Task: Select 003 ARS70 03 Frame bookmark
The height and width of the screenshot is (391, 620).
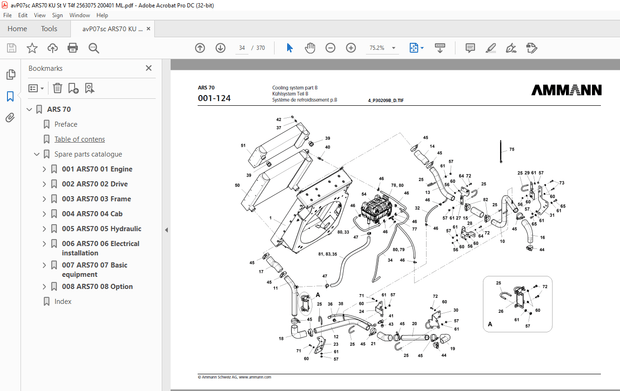Action: 96,199
